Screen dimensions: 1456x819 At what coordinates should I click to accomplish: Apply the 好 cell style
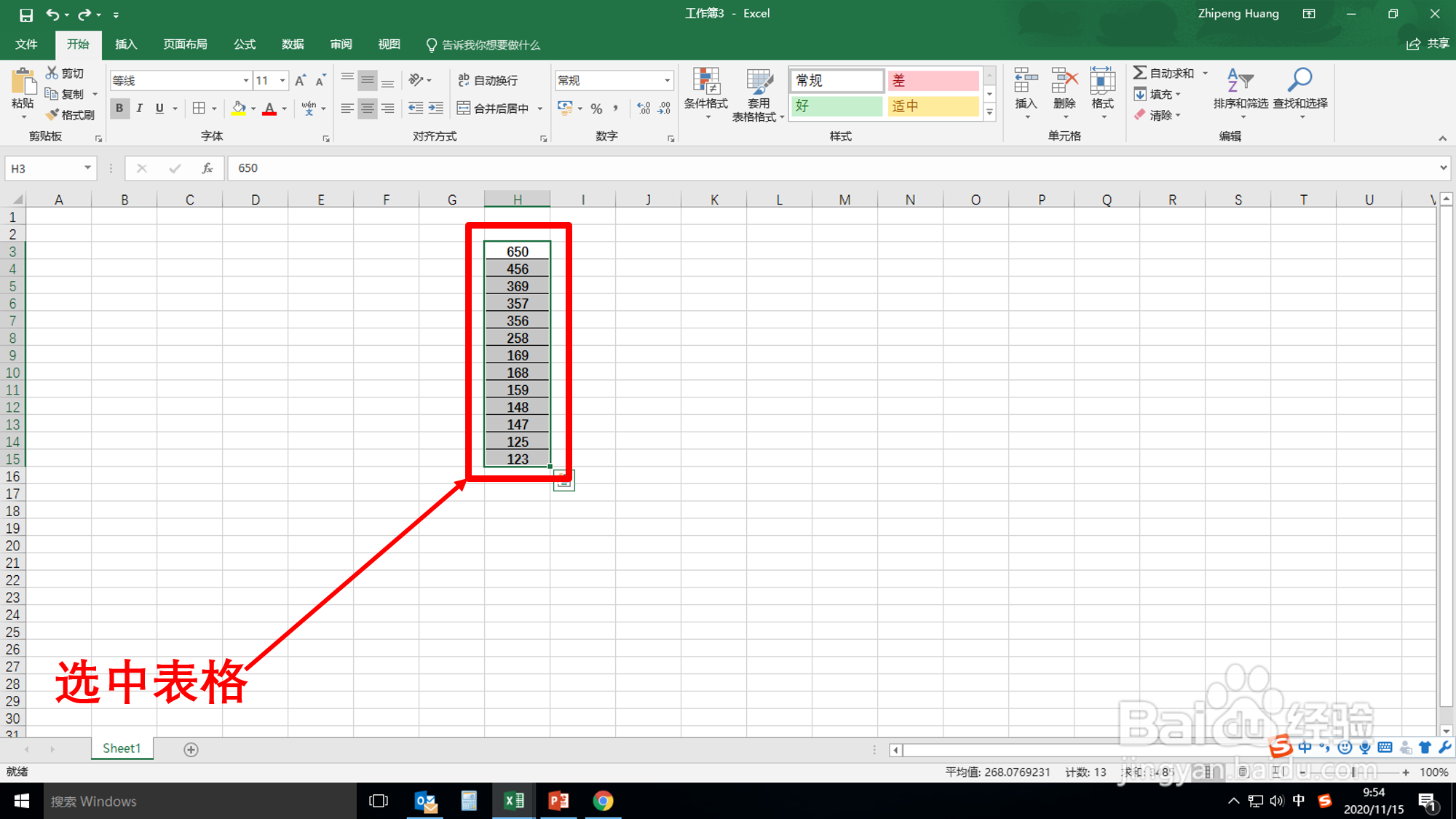pos(836,106)
